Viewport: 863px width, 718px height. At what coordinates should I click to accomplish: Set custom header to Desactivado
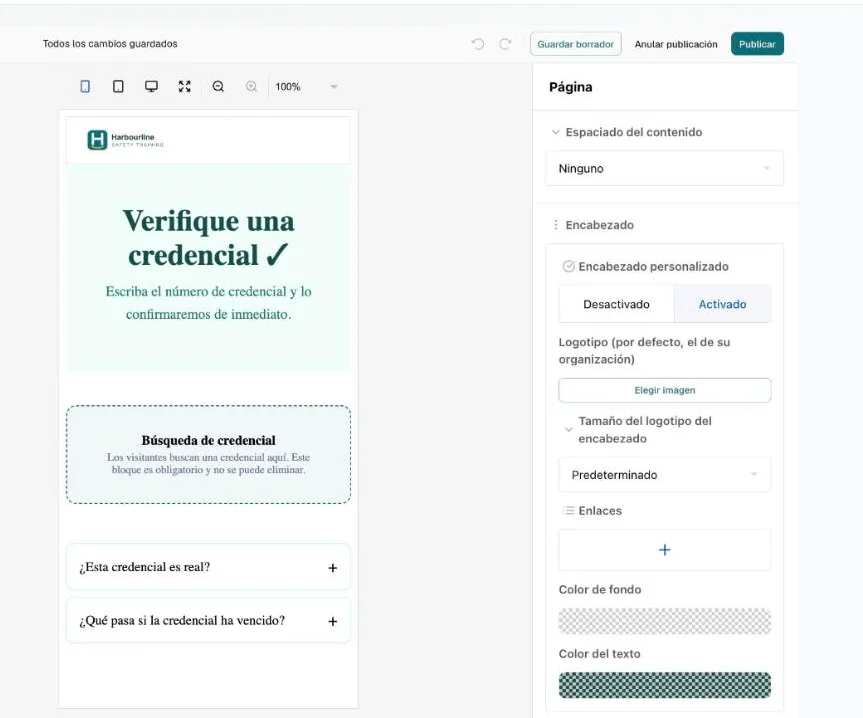coord(616,304)
